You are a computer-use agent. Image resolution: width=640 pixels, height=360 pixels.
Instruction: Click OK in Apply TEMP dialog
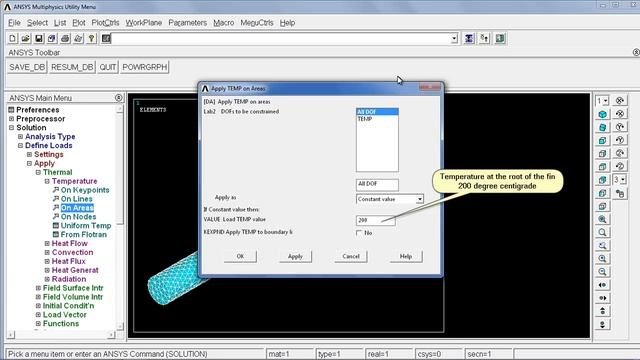click(x=240, y=256)
